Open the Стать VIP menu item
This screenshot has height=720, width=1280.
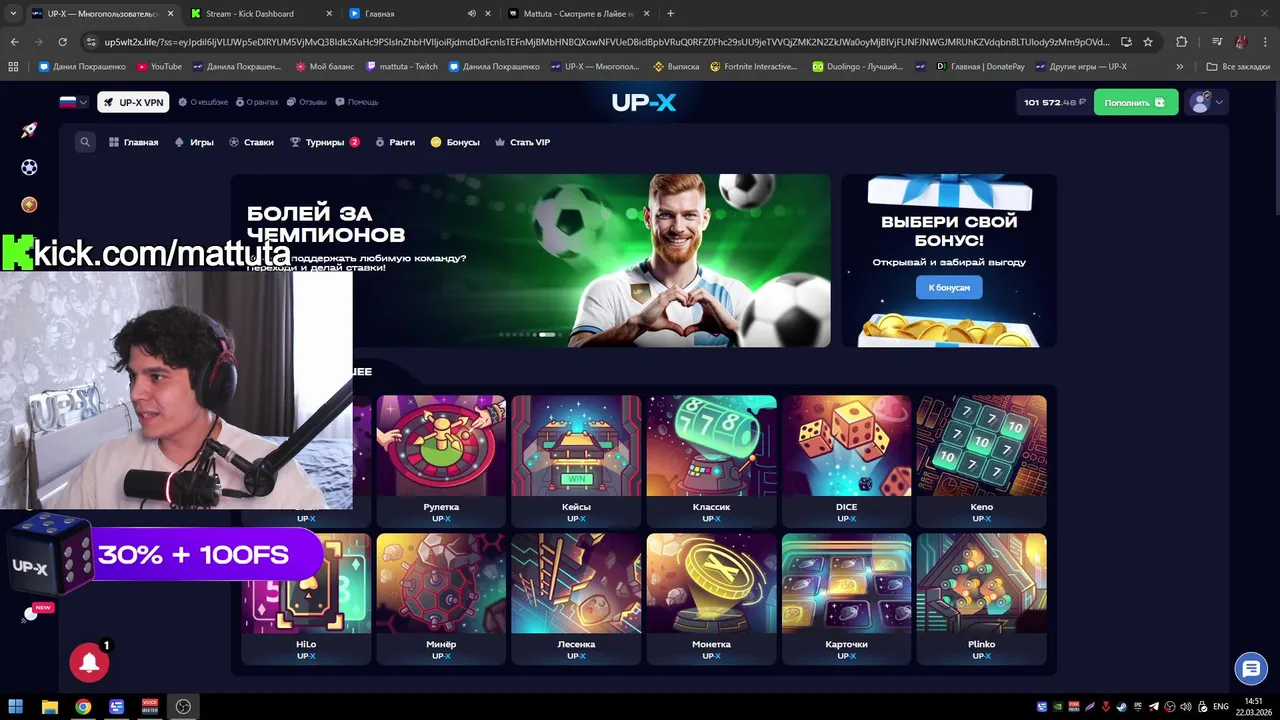pos(522,142)
